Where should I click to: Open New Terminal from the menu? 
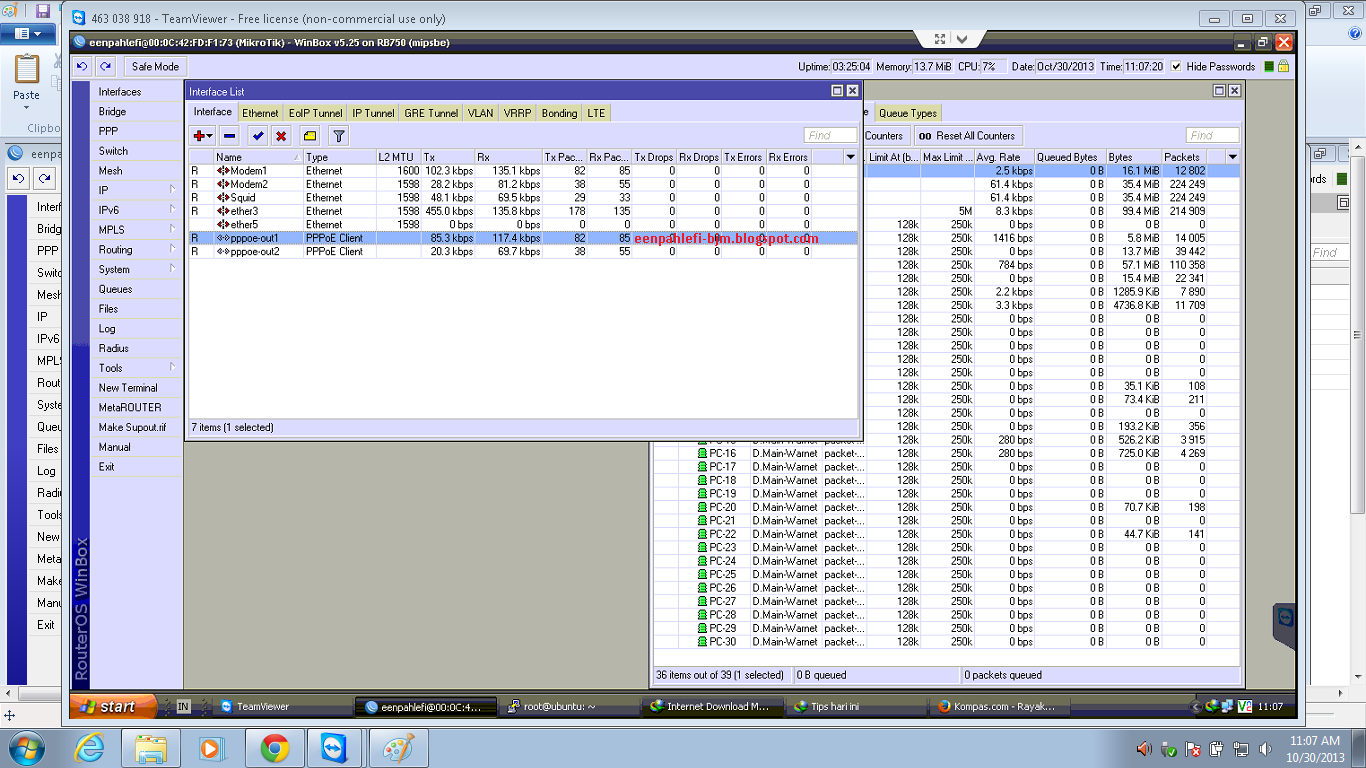click(x=138, y=388)
